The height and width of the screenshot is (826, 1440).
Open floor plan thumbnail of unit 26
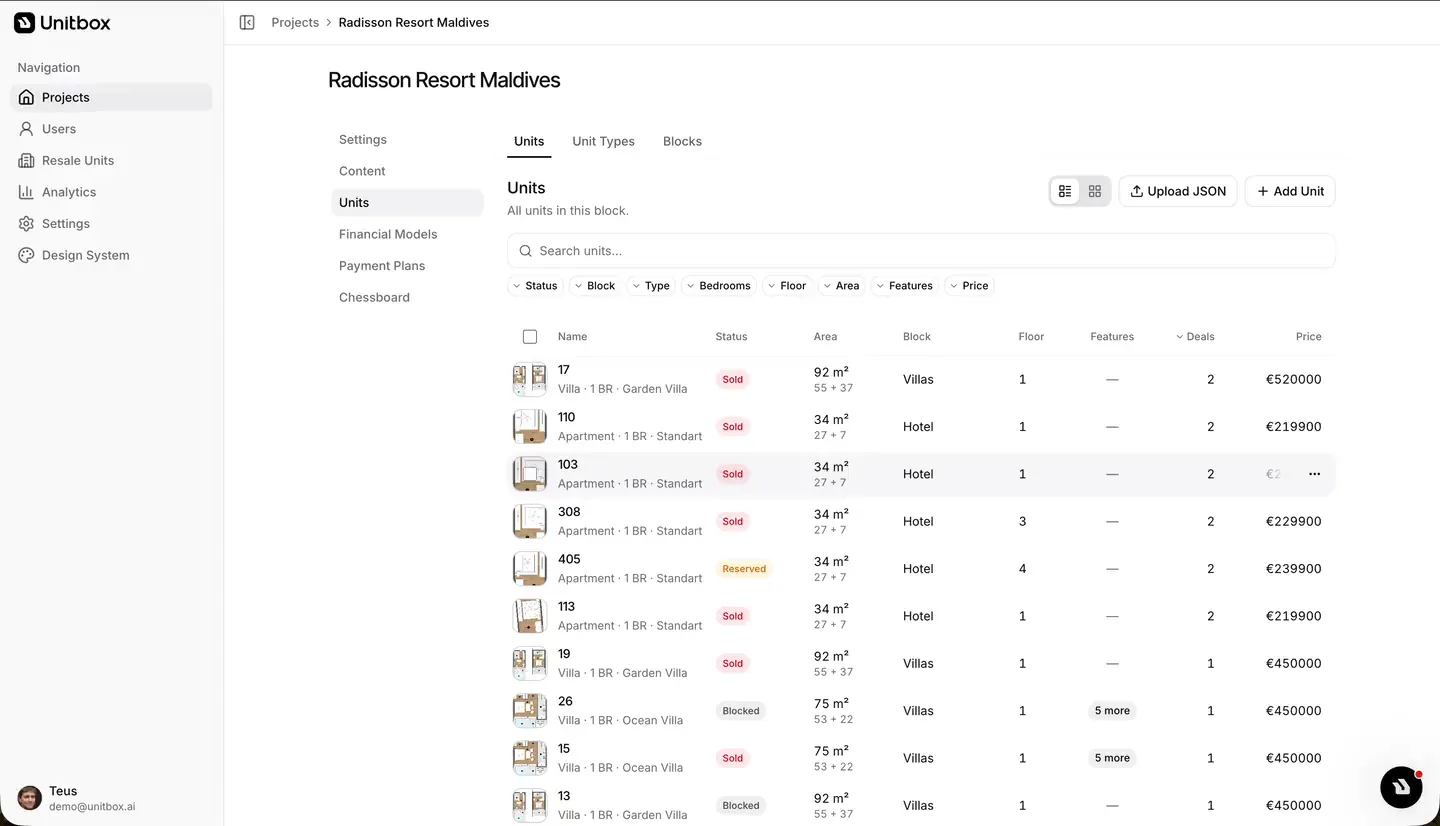530,711
